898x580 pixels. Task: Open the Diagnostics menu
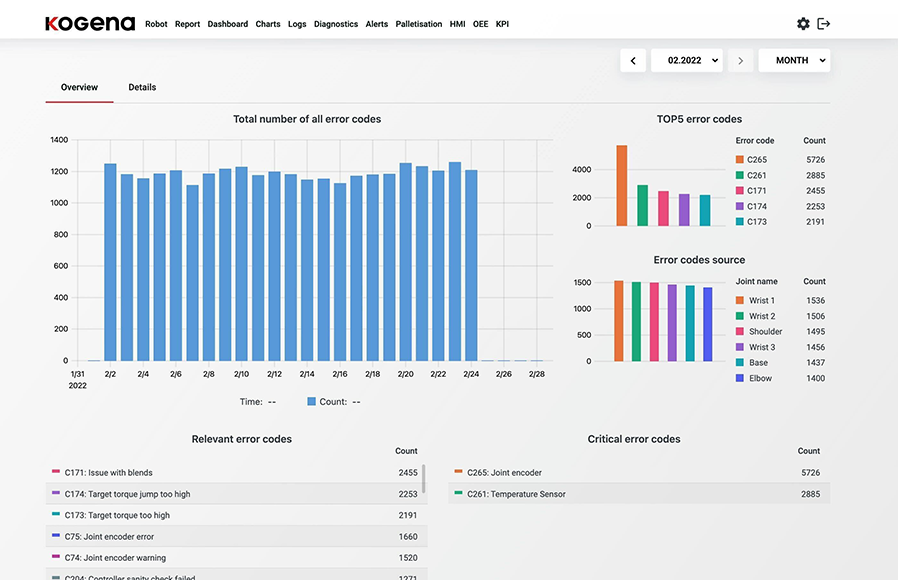coord(335,24)
